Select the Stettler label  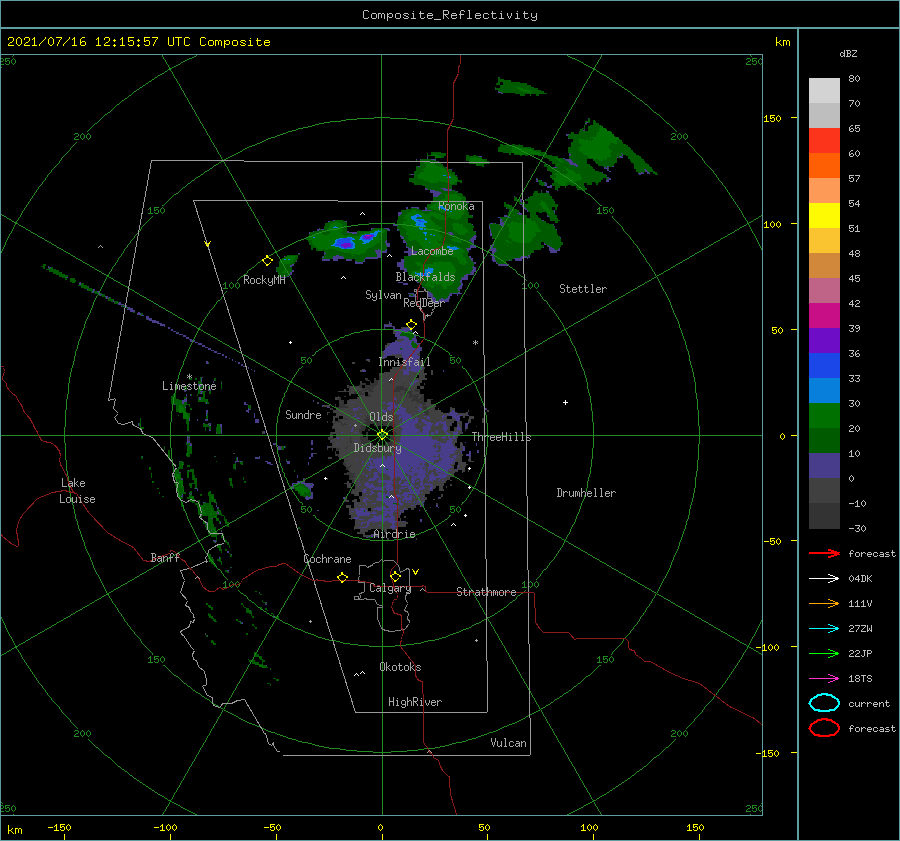click(583, 289)
